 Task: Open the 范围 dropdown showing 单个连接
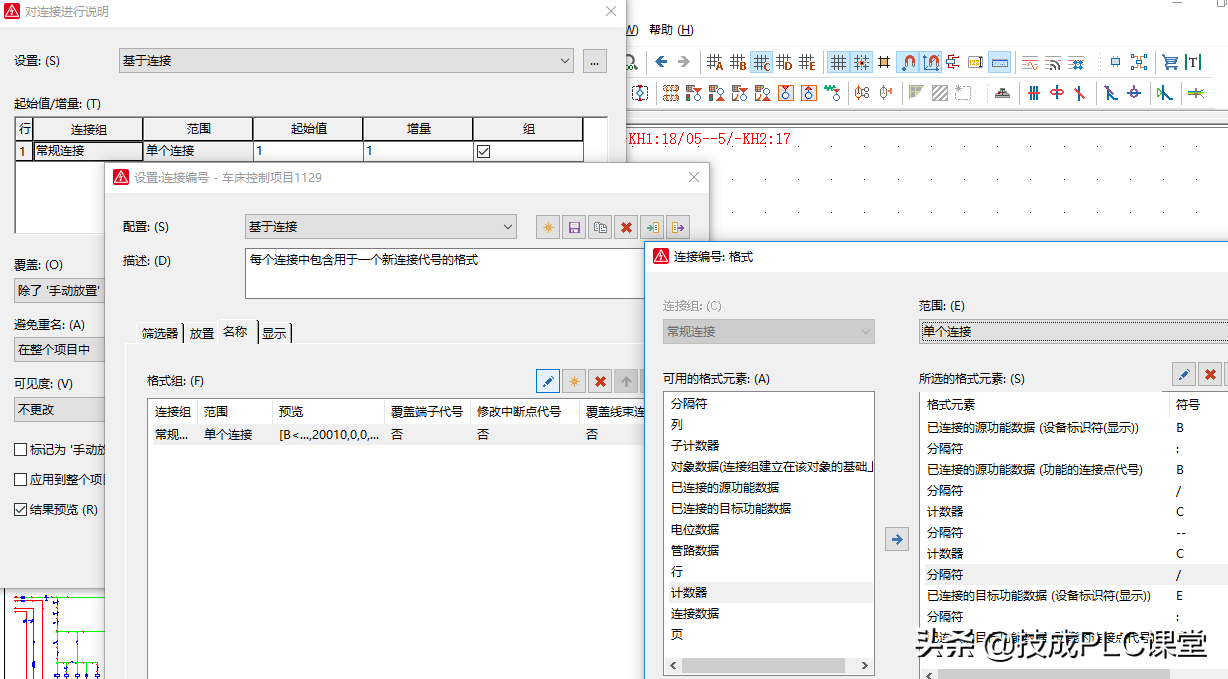[x=1070, y=331]
